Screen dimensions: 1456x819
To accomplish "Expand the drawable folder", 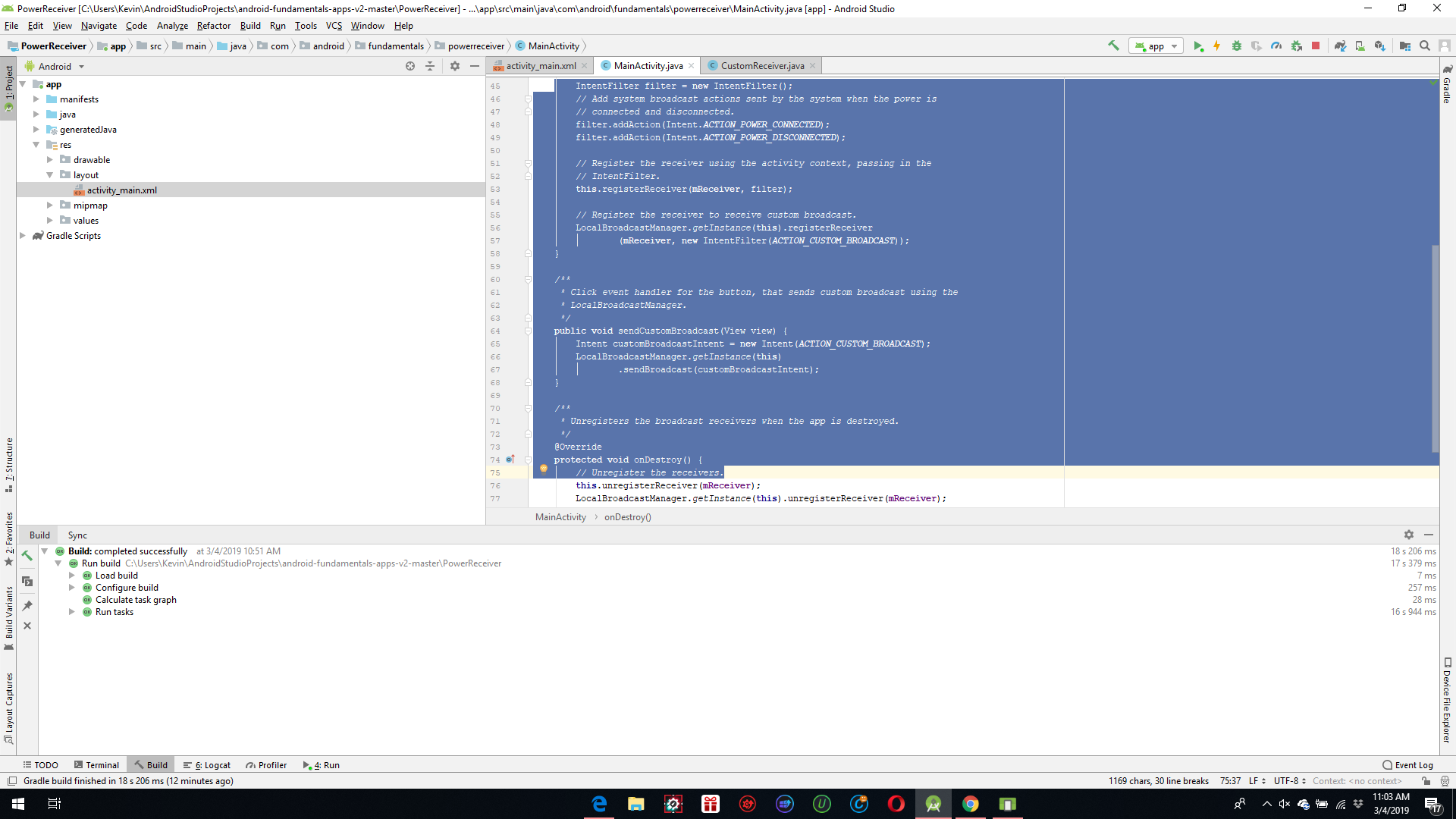I will coord(50,160).
